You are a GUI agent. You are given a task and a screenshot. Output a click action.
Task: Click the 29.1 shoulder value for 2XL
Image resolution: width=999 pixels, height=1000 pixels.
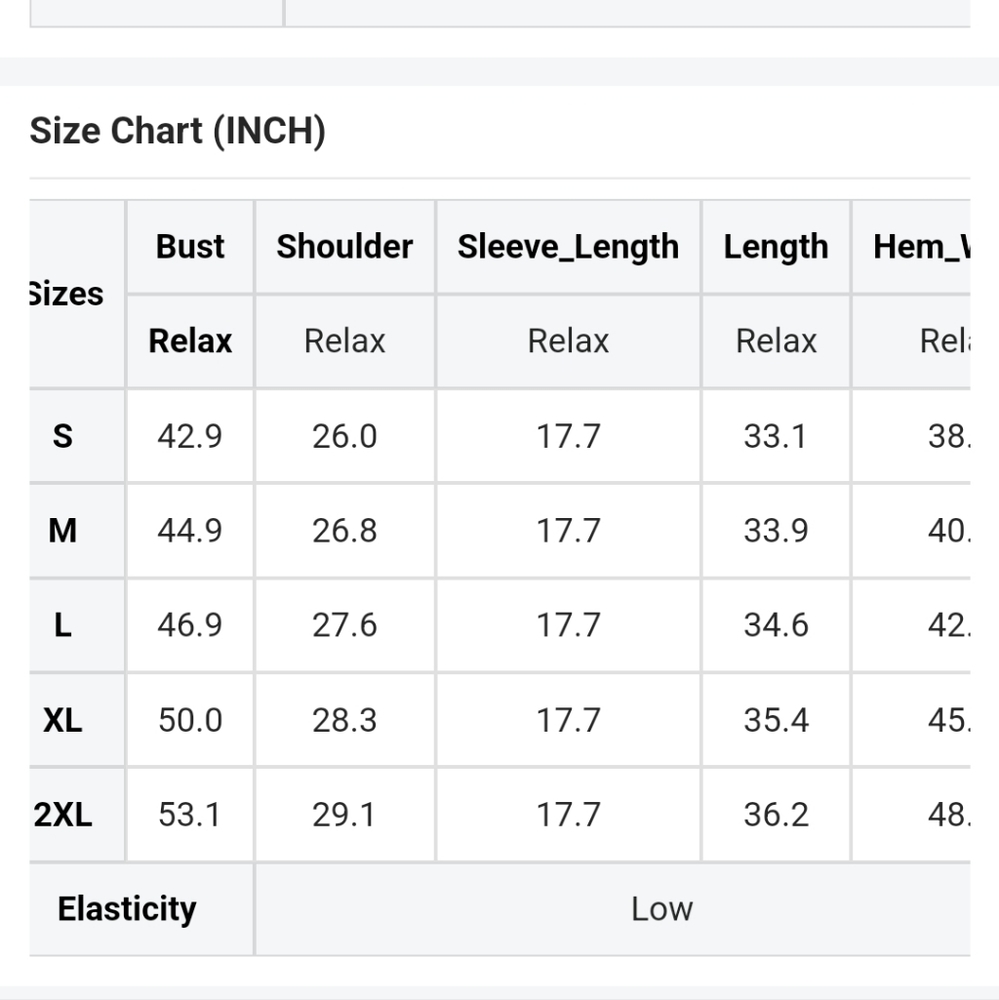[x=344, y=814]
